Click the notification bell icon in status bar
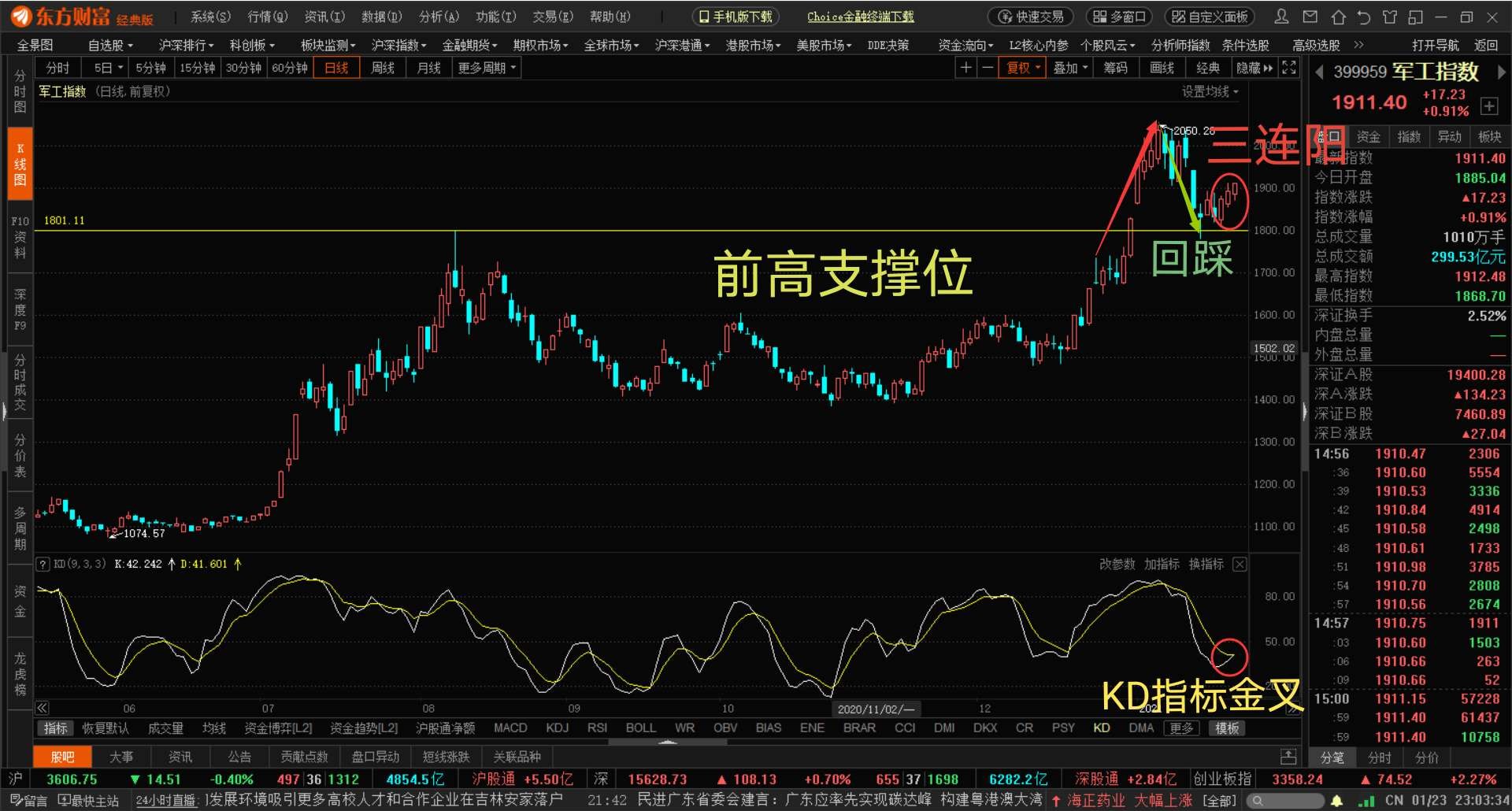 tap(1336, 801)
